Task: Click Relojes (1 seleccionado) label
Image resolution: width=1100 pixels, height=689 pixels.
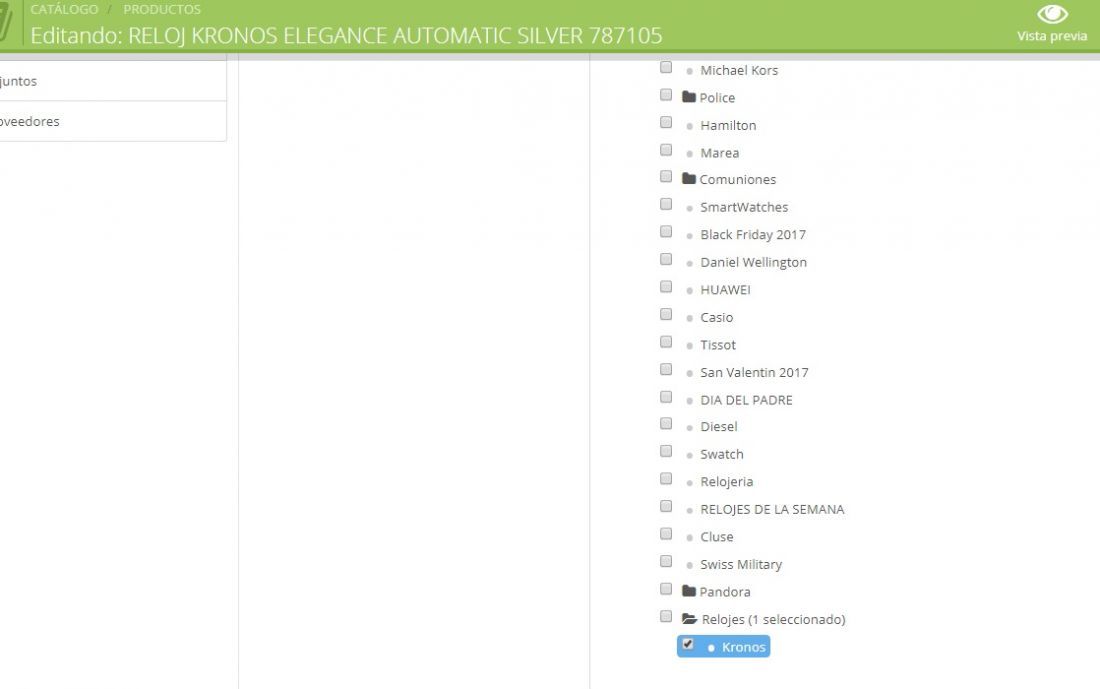Action: (x=773, y=620)
